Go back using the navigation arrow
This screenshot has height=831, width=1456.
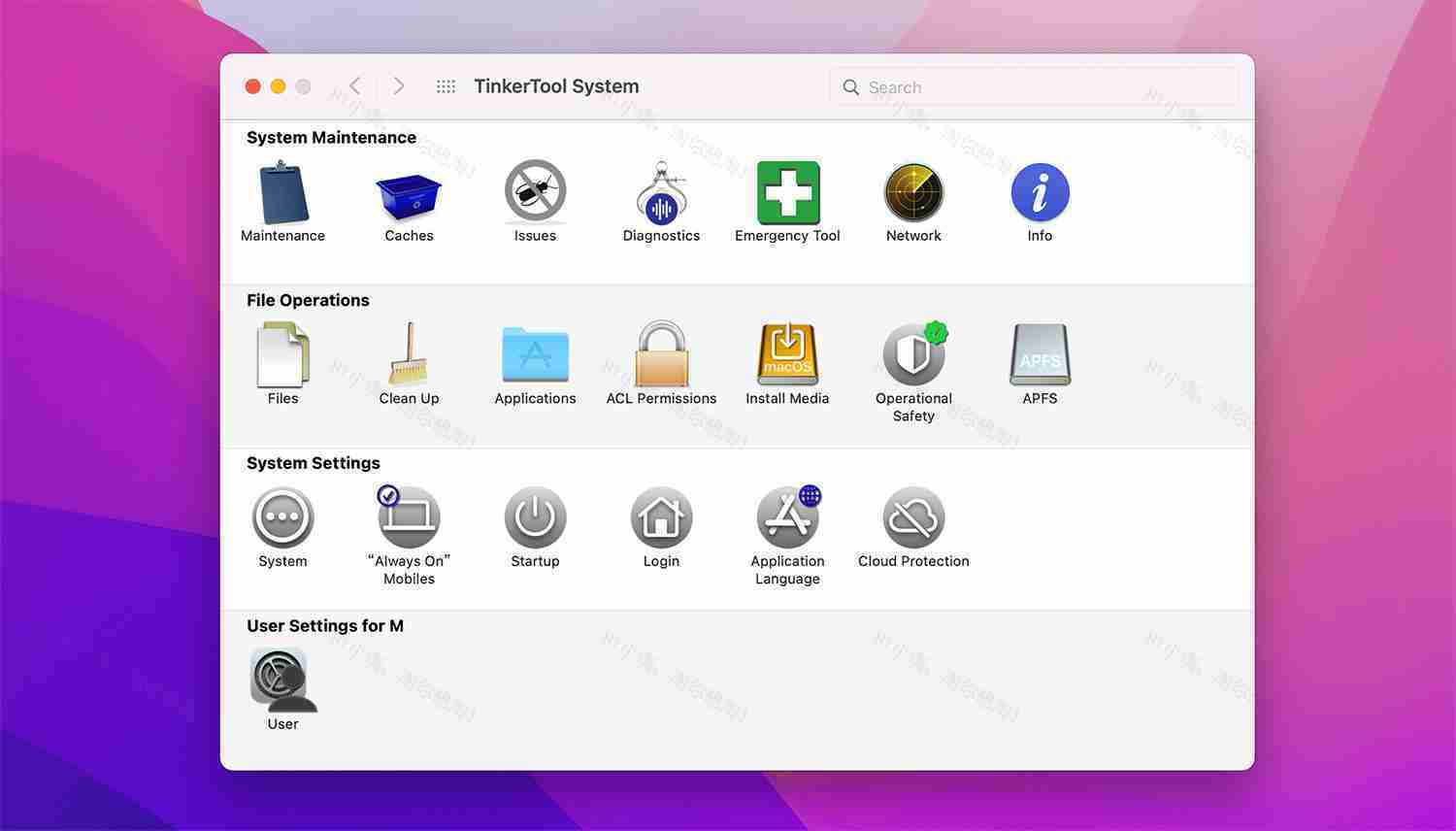tap(355, 85)
